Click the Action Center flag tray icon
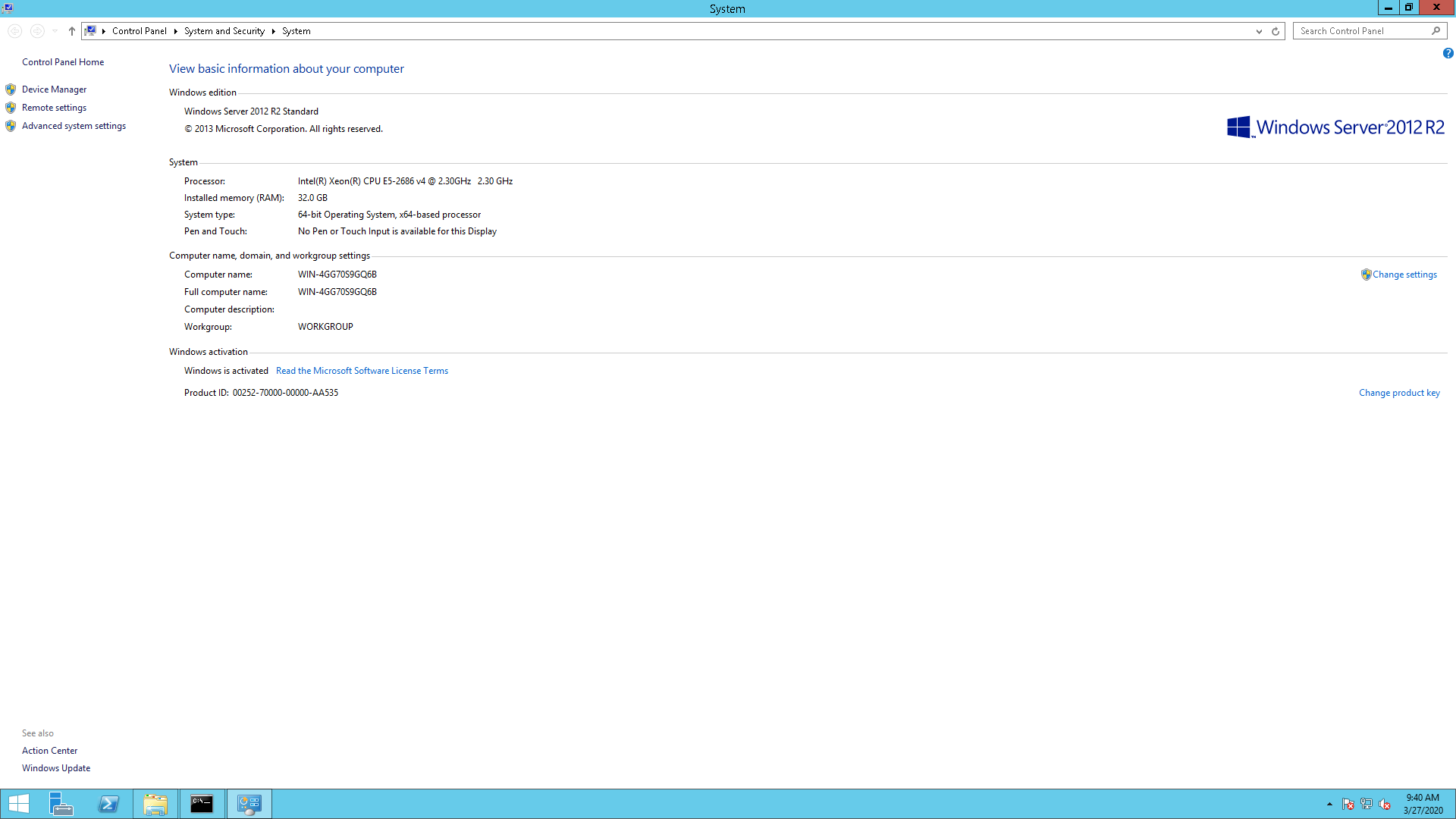Screen dimensions: 1456x819 1348,804
